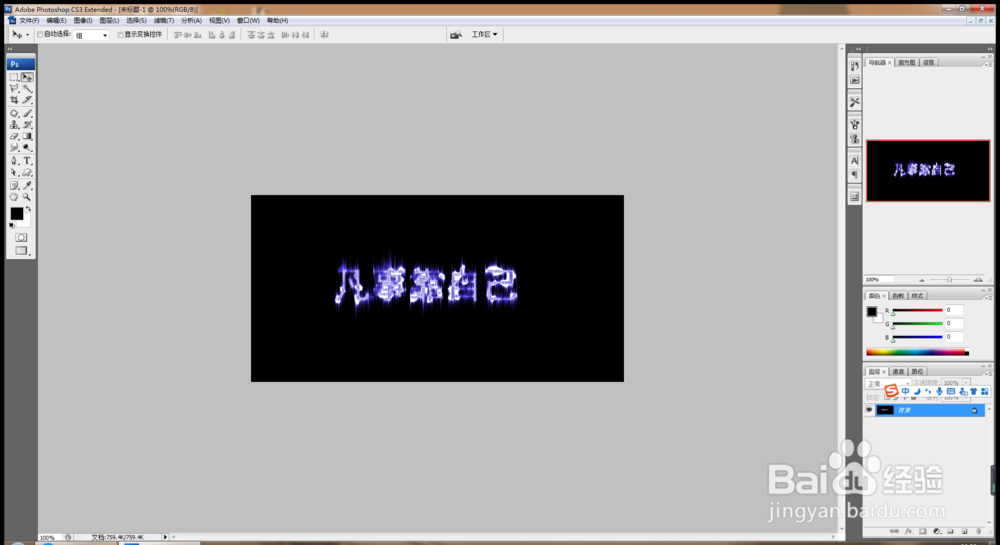Screen dimensions: 1000x545
Task: Open the Layers panel options menu
Action: coord(988,374)
